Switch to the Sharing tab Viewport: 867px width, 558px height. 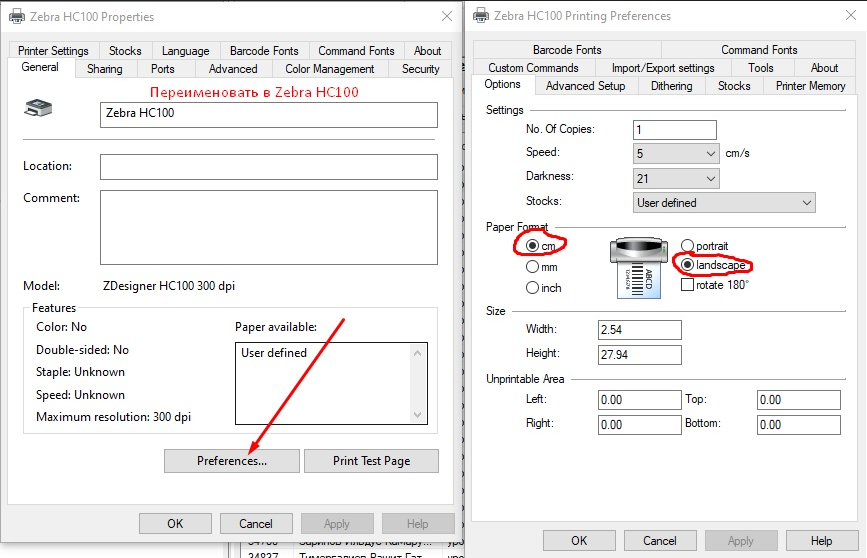tap(105, 69)
